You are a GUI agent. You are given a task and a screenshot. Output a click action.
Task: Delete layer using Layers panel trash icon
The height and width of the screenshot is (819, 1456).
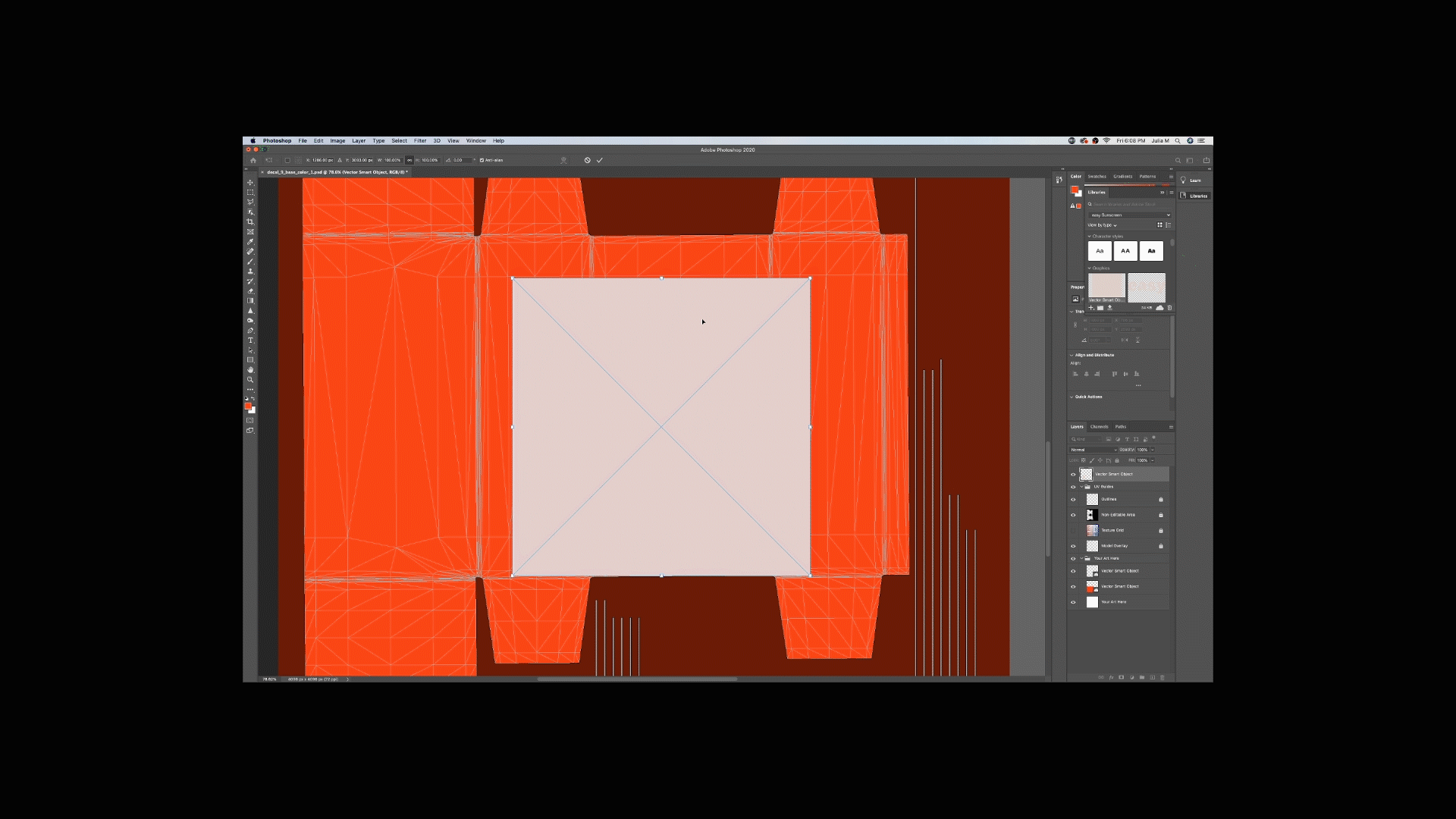(x=1163, y=677)
